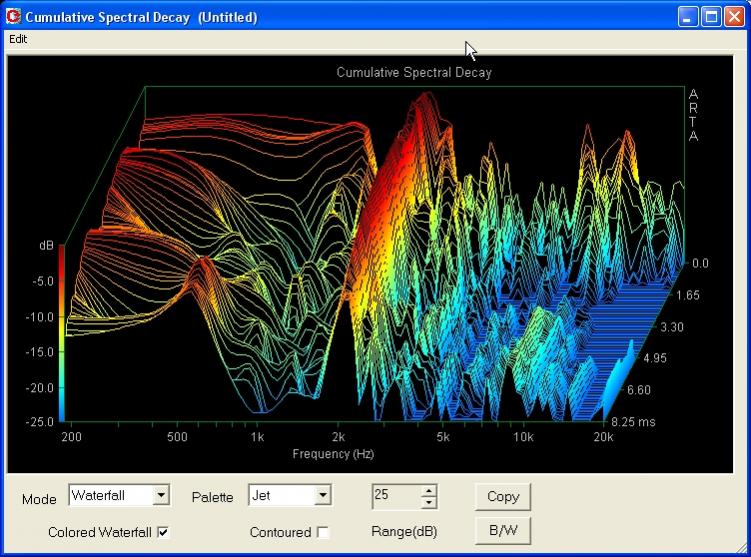Viewport: 751px width, 557px height.
Task: Click the vertical ARTA label on the plot
Action: point(693,115)
